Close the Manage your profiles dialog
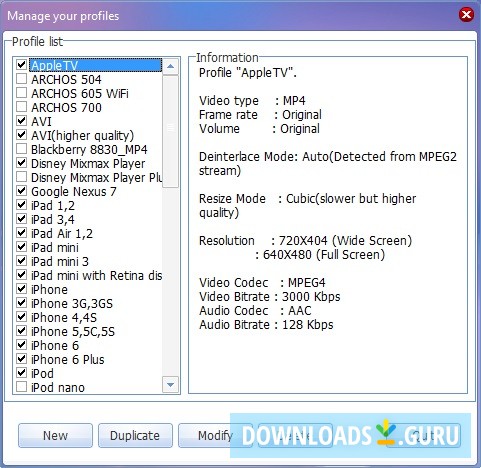Viewport: 481px width, 468px height. pos(466,15)
